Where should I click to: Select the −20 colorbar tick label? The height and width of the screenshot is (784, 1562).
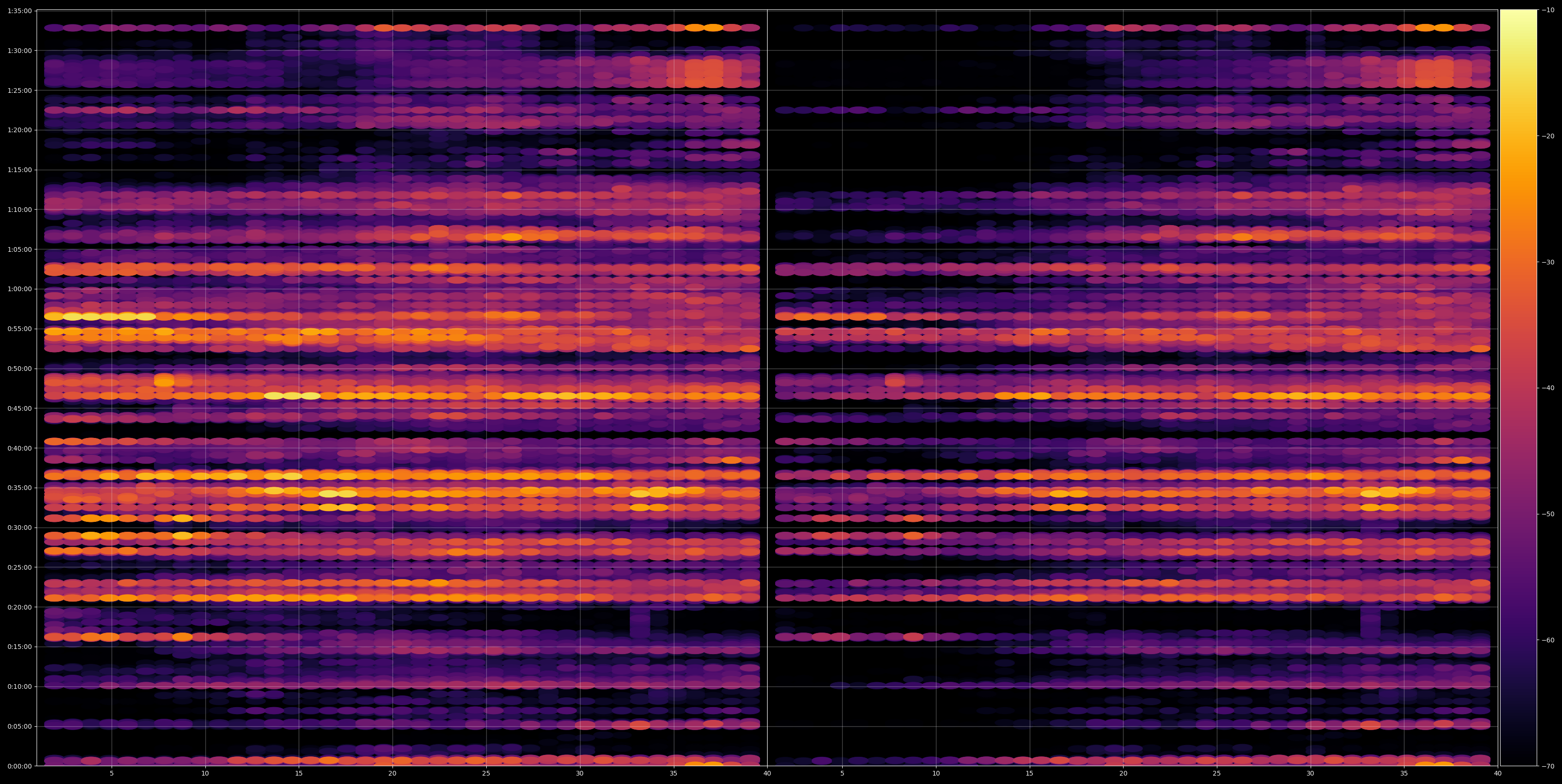[x=1548, y=136]
